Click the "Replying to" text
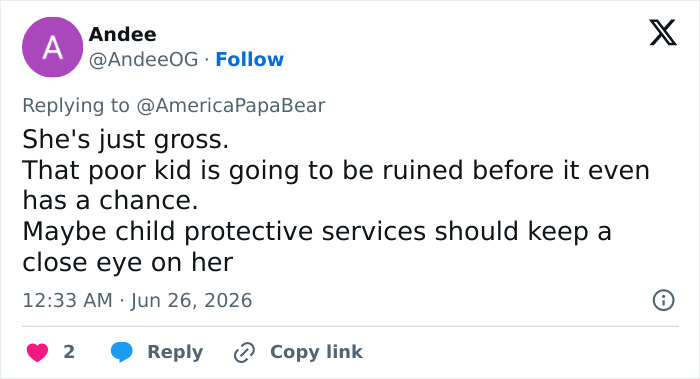The image size is (700, 379). click(x=76, y=106)
